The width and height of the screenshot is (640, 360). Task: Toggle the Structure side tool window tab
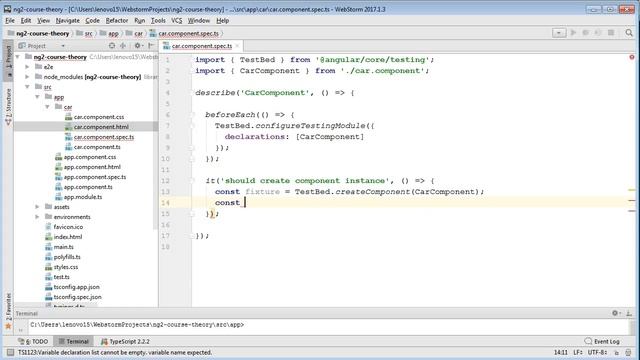point(8,106)
